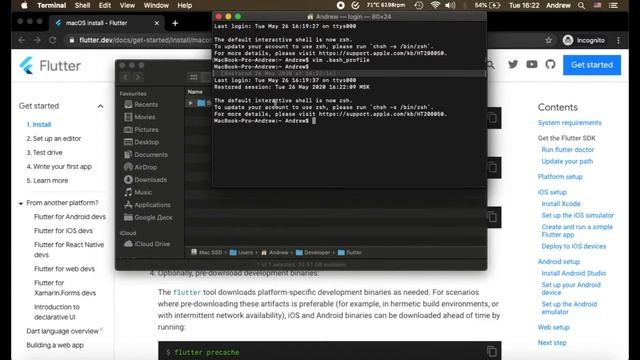The height and width of the screenshot is (360, 640).
Task: Open 3. Test drive link
Action: coord(44,152)
